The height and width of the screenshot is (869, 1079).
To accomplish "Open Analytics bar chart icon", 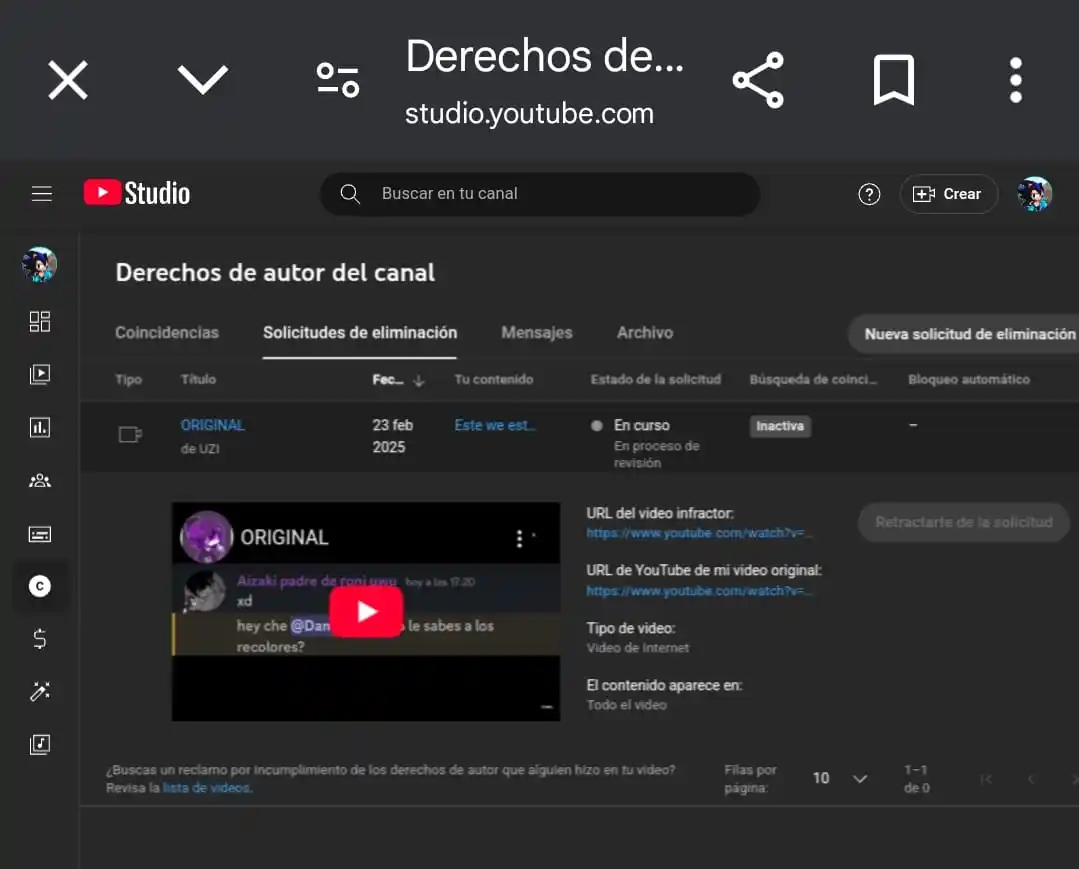I will coord(40,427).
